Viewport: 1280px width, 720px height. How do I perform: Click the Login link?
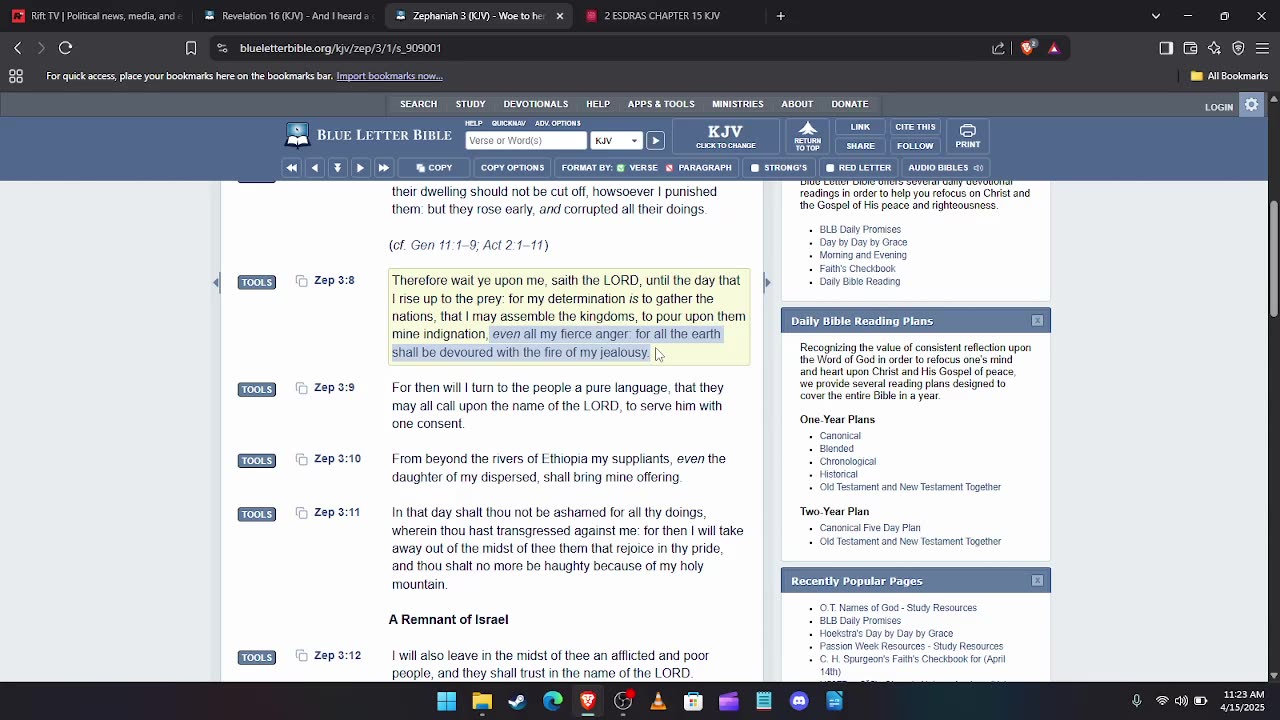(1218, 107)
